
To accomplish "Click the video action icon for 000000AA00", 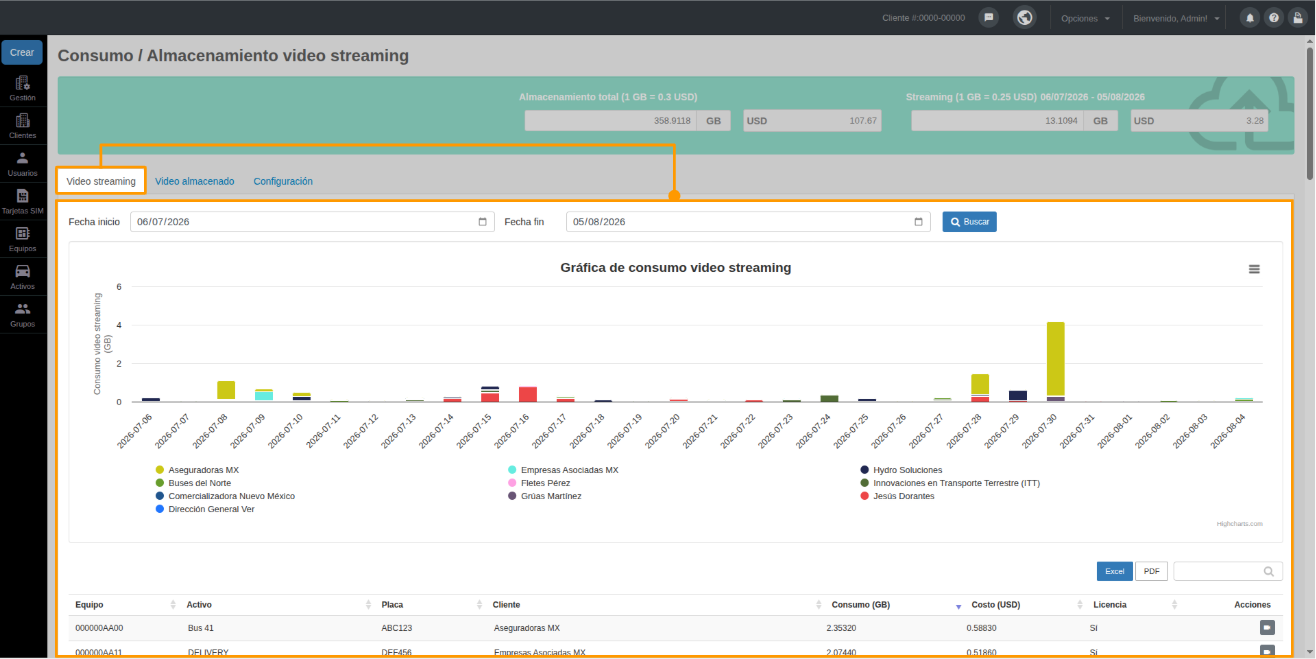I will (x=1267, y=628).
